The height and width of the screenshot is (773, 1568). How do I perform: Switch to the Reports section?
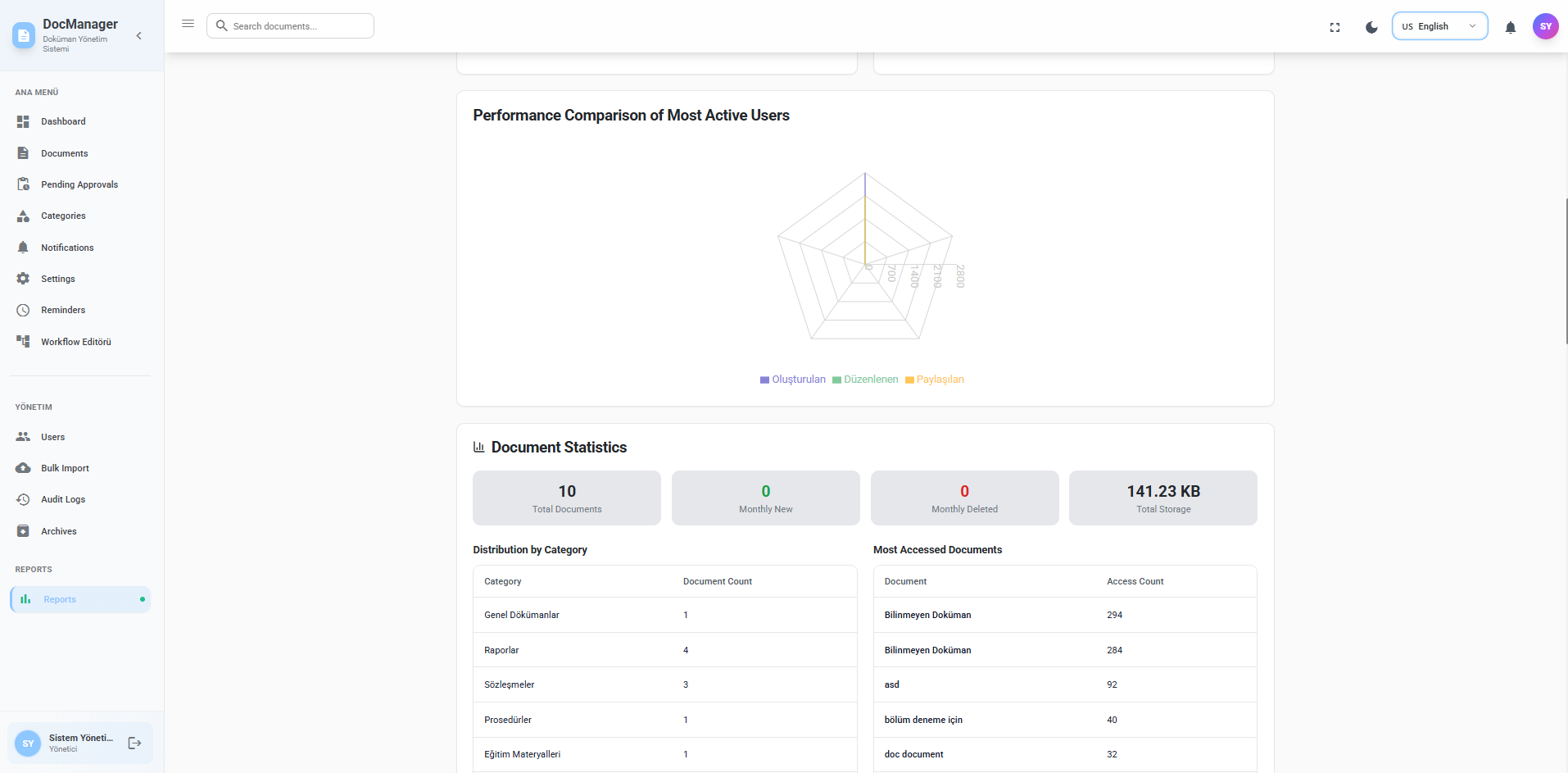pos(58,599)
